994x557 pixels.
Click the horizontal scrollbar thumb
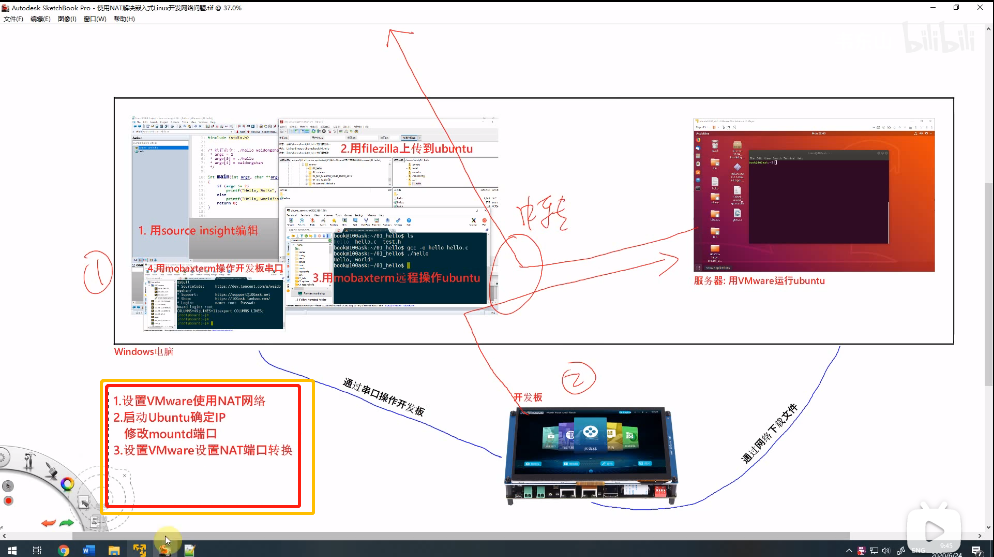461,535
